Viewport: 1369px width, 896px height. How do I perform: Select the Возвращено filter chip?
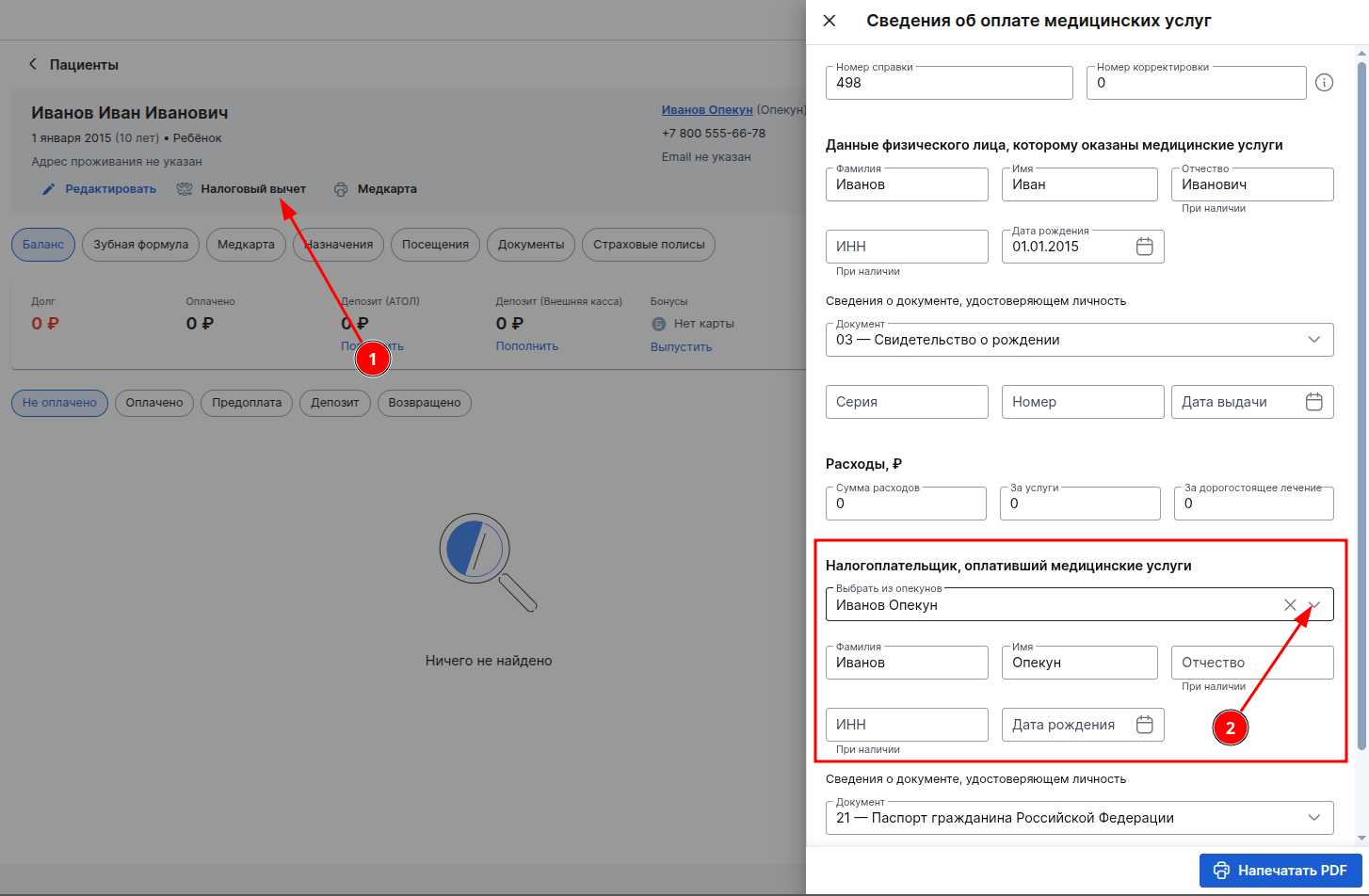click(425, 403)
